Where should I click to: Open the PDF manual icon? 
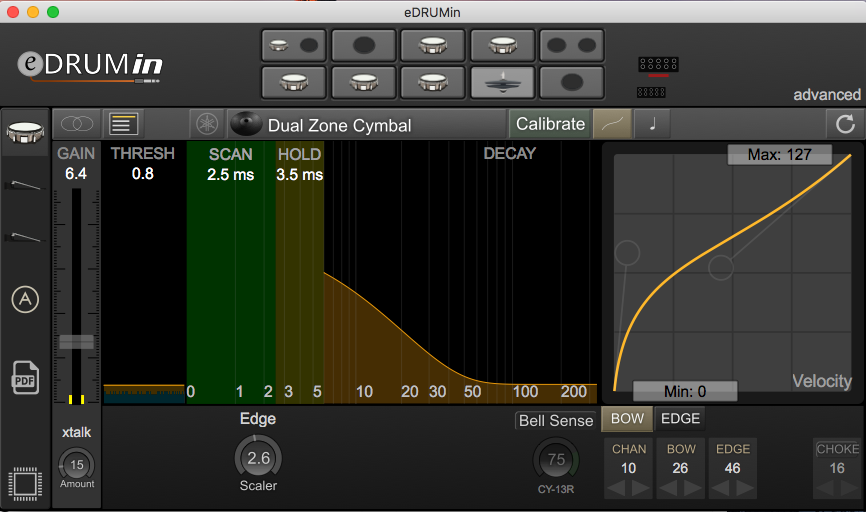pyautogui.click(x=25, y=378)
